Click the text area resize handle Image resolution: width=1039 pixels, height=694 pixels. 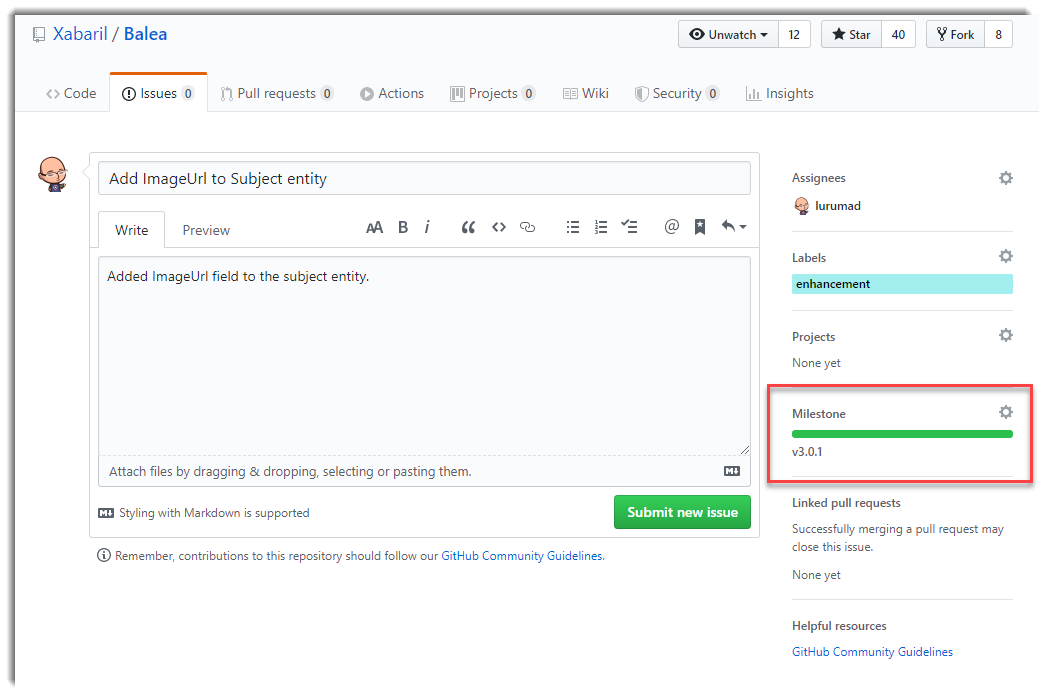(x=745, y=450)
